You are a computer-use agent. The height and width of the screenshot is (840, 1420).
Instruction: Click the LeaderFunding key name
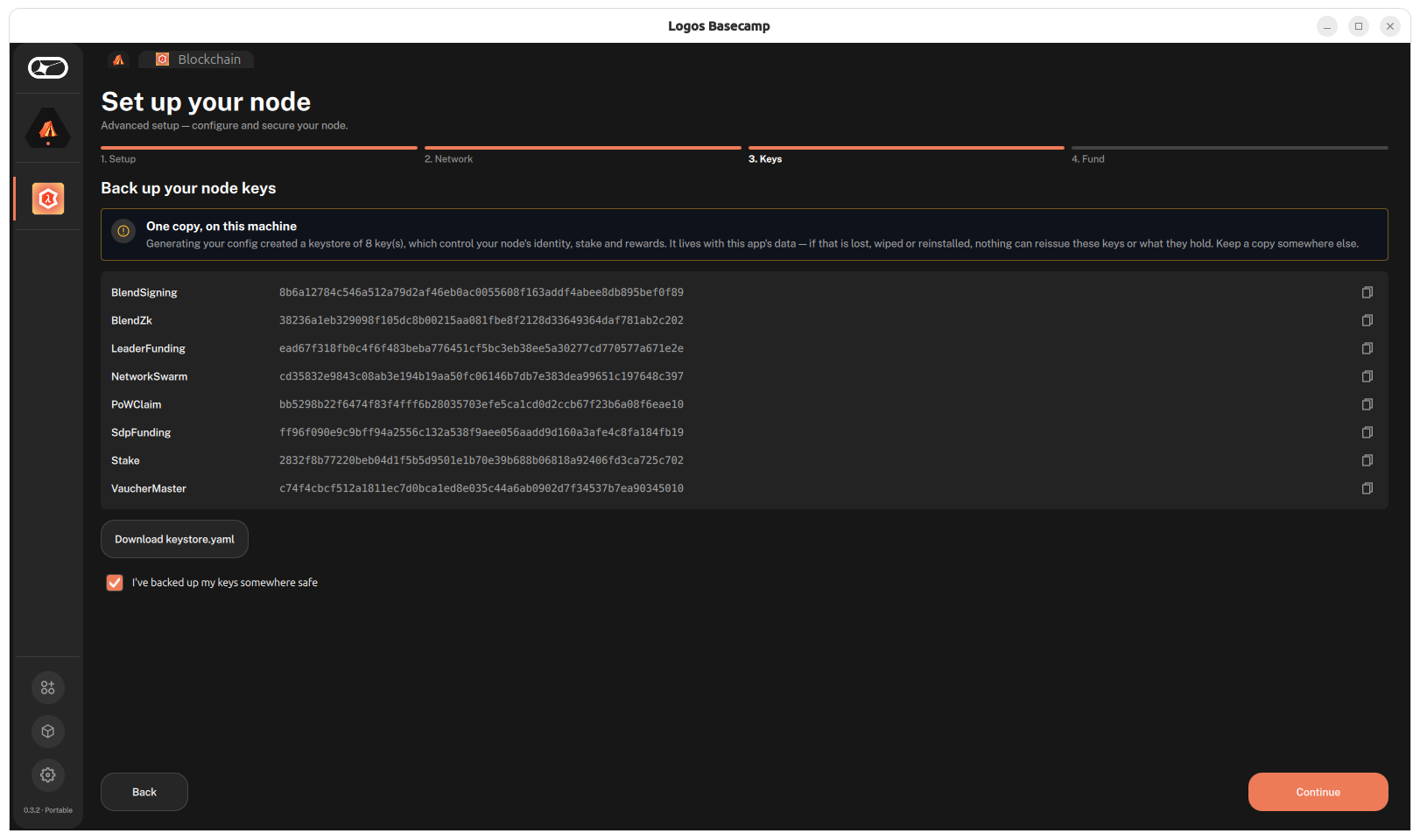click(x=148, y=348)
